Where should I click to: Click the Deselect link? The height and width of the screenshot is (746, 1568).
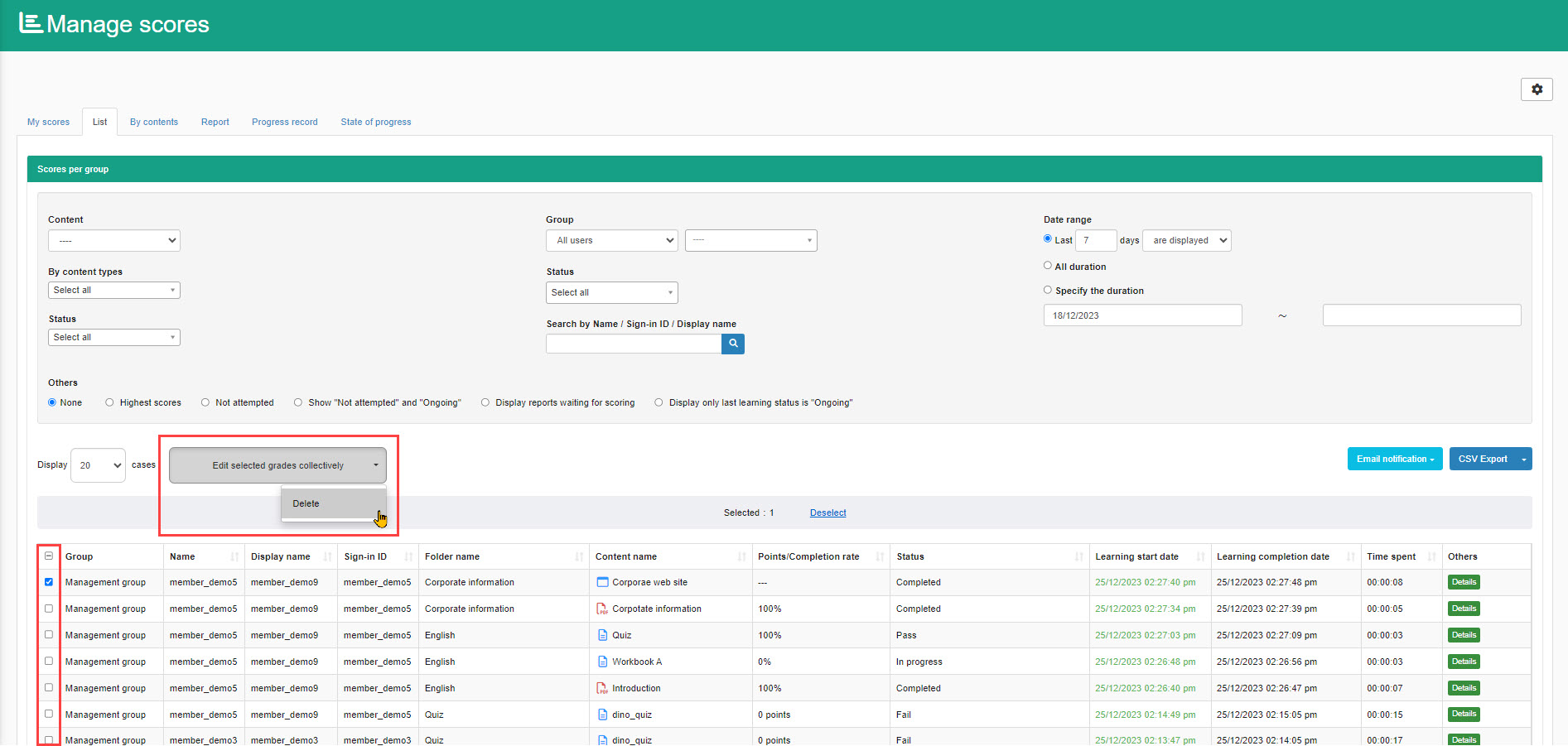click(x=827, y=513)
